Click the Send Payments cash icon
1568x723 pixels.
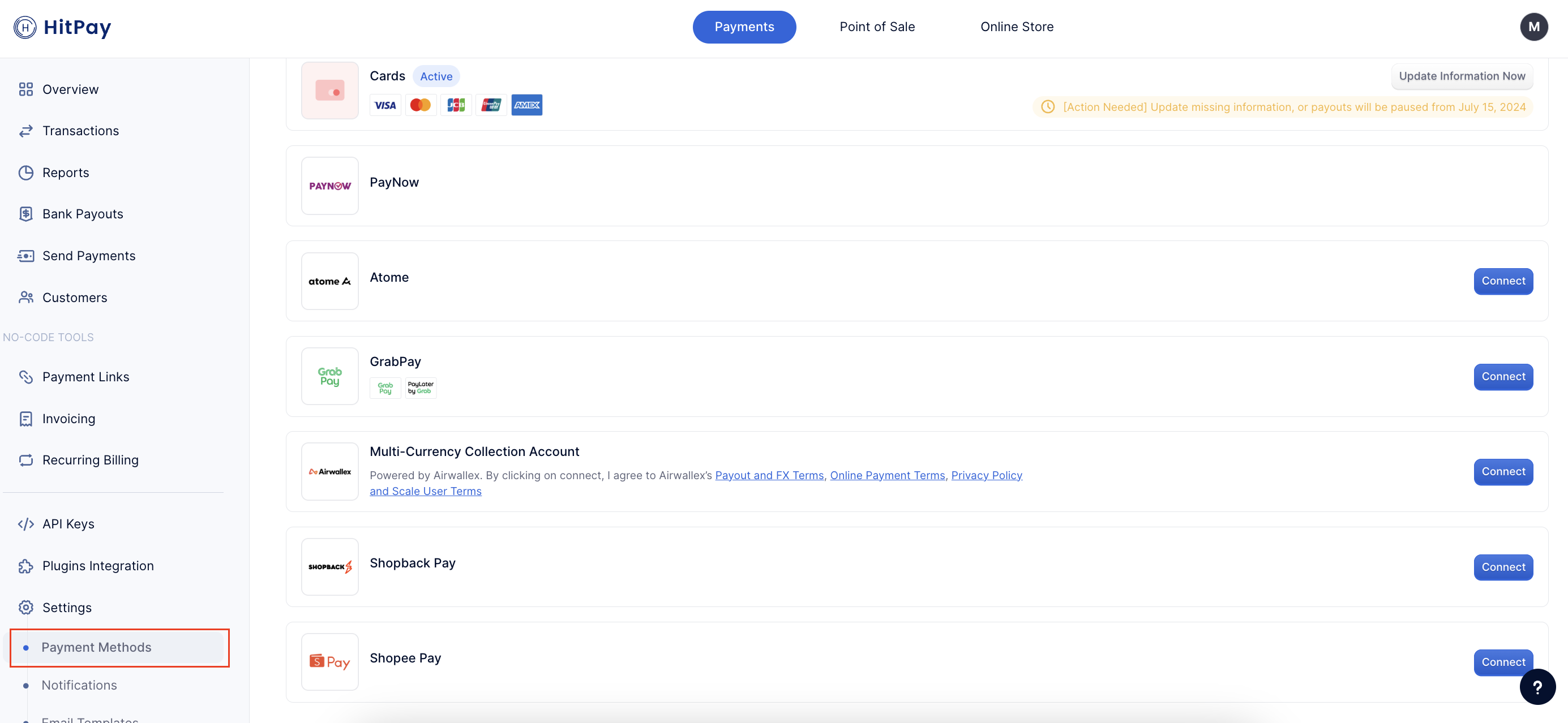[x=25, y=256]
